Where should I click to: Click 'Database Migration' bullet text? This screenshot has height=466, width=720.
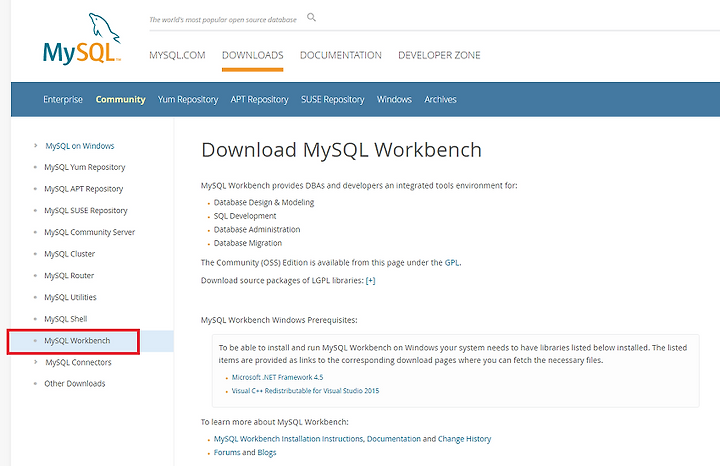pyautogui.click(x=248, y=243)
